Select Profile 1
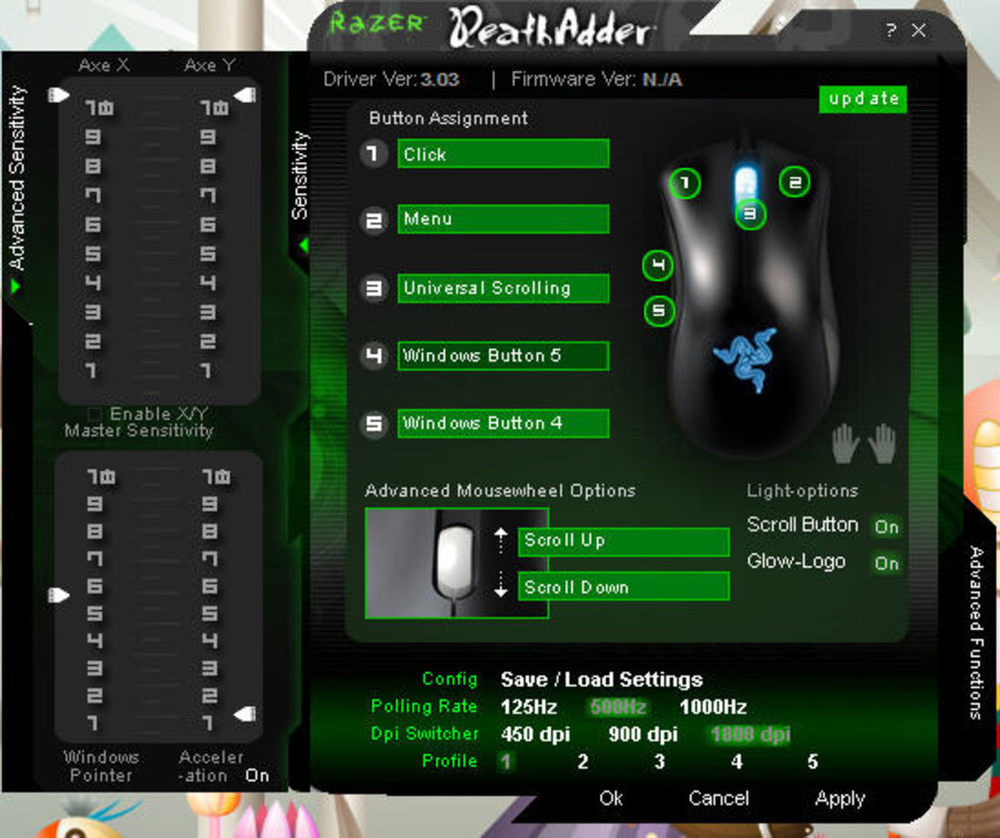The width and height of the screenshot is (1000, 838). point(506,761)
